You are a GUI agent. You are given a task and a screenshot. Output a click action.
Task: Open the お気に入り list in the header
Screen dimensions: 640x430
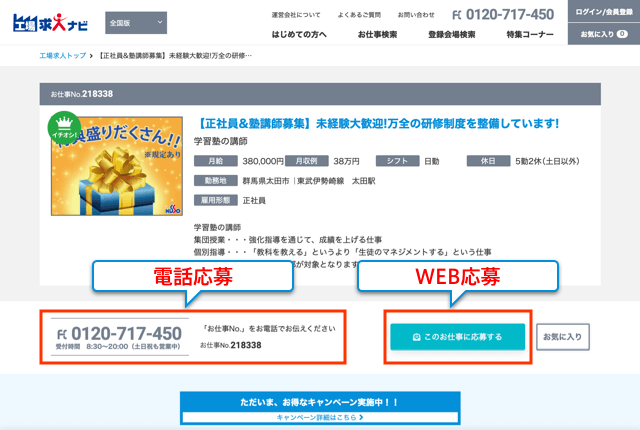pyautogui.click(x=603, y=34)
